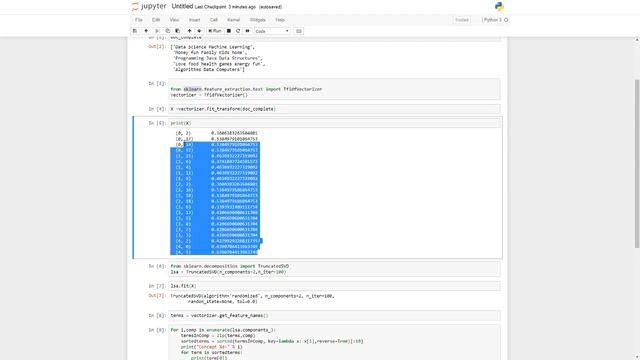The image size is (640, 360).
Task: Open the command palette keyboard icon
Action: tap(299, 31)
